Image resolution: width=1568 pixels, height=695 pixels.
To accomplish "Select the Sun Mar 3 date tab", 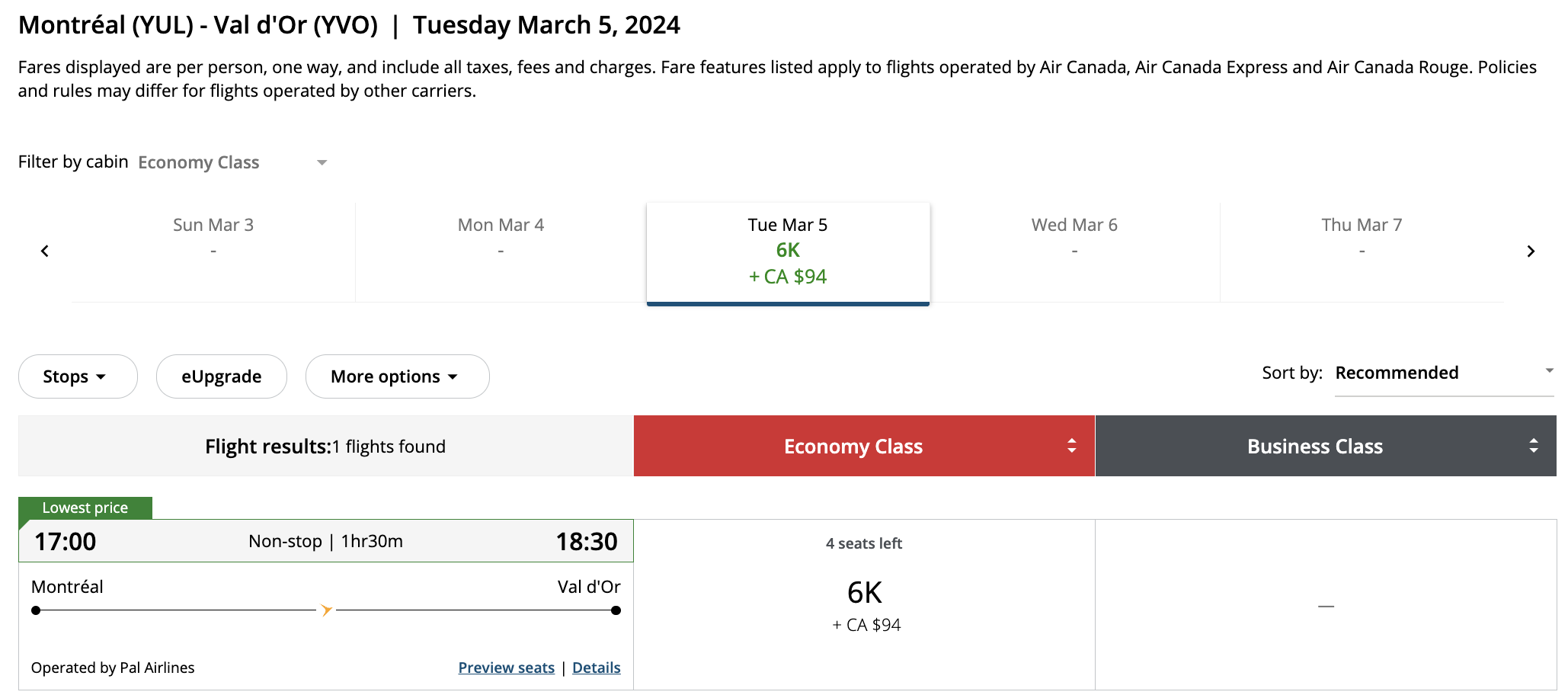I will pos(213,251).
